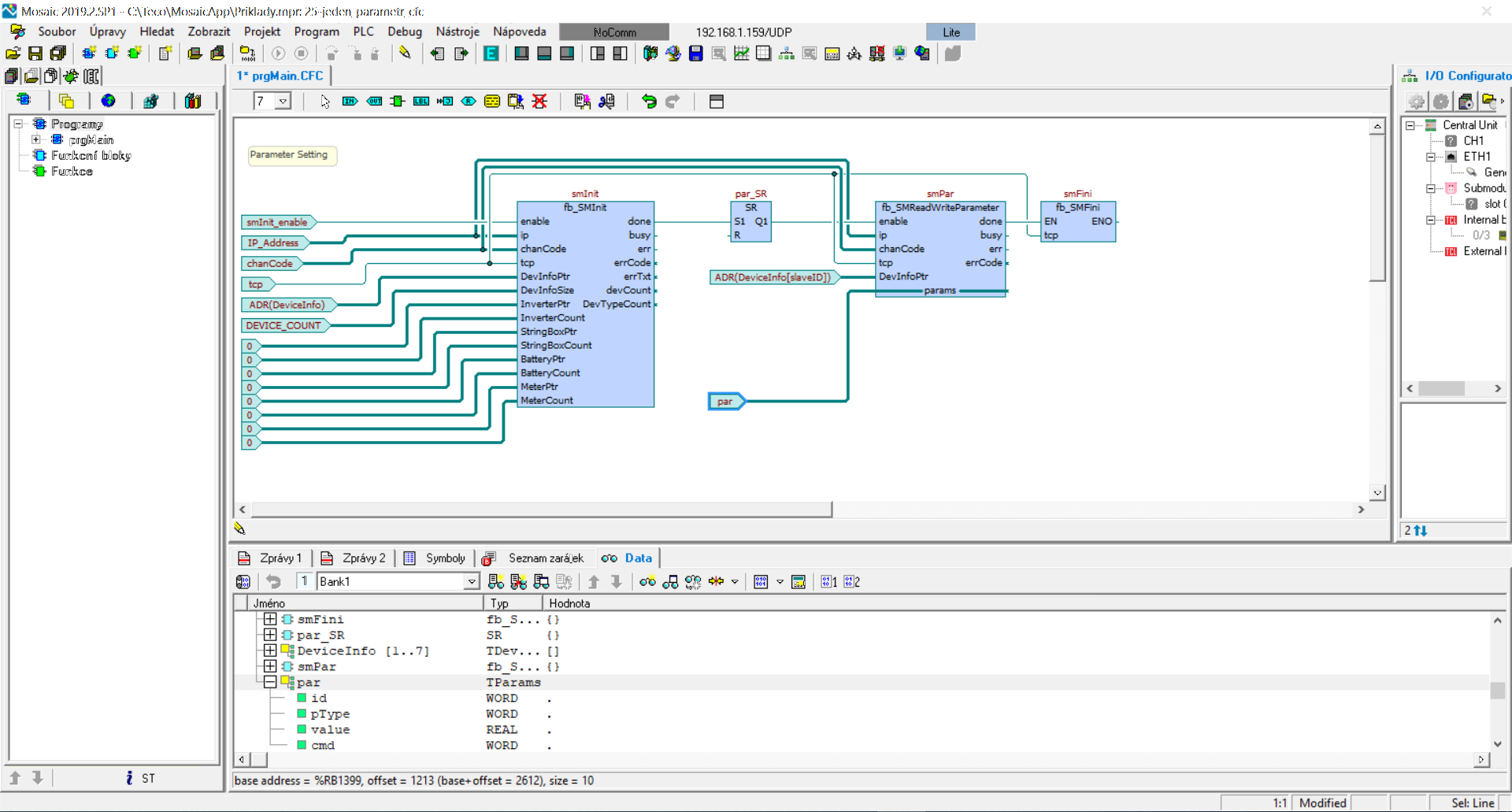This screenshot has width=1512, height=812.
Task: Expand the prgMain tree node
Action: [36, 140]
